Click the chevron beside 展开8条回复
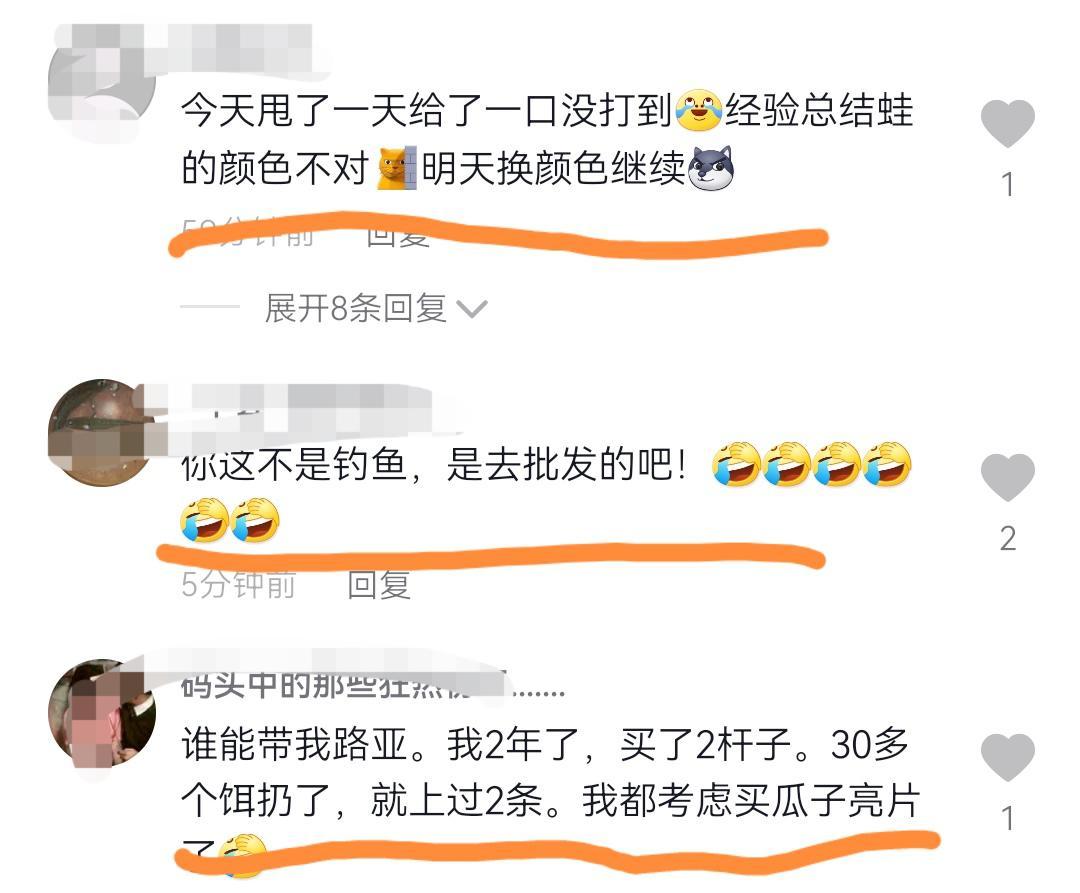 tap(472, 310)
